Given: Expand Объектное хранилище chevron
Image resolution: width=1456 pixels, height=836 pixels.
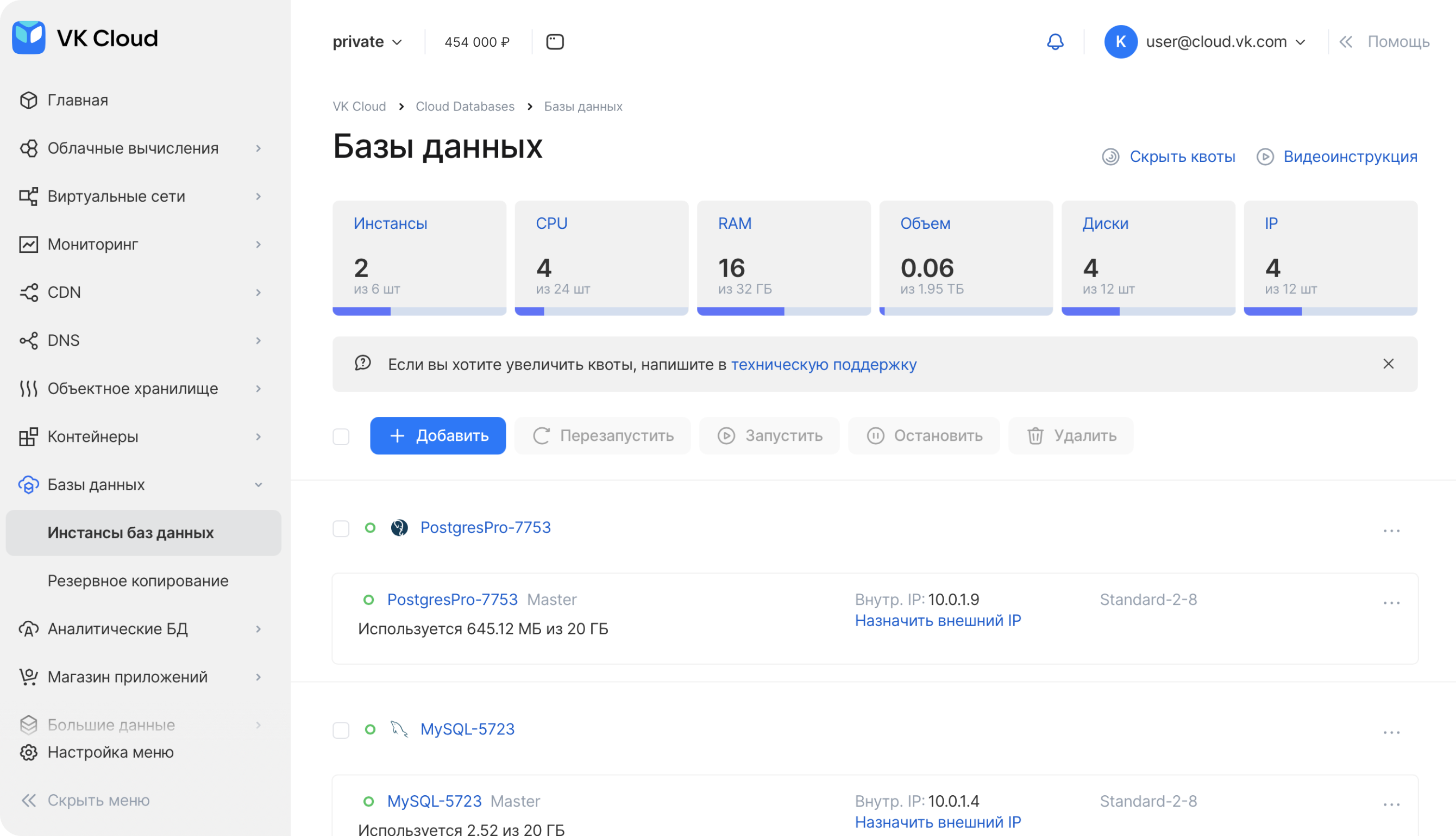Looking at the screenshot, I should coord(259,389).
